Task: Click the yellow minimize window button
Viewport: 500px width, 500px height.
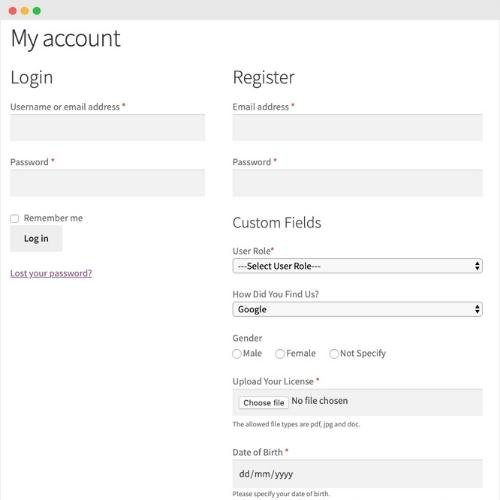Action: click(x=25, y=11)
